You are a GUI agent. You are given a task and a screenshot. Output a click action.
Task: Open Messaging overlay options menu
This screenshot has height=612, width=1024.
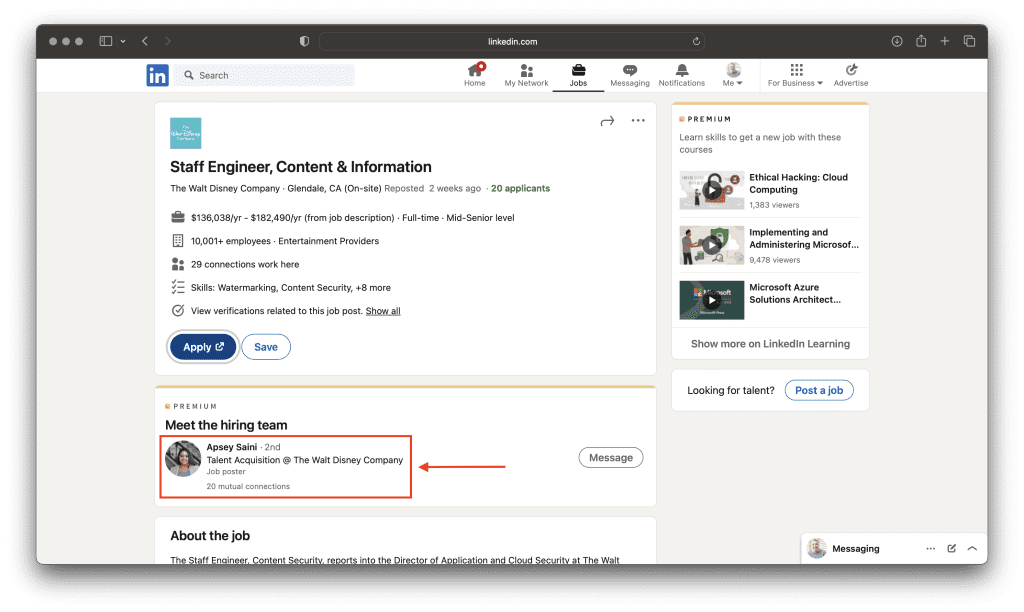pos(931,549)
